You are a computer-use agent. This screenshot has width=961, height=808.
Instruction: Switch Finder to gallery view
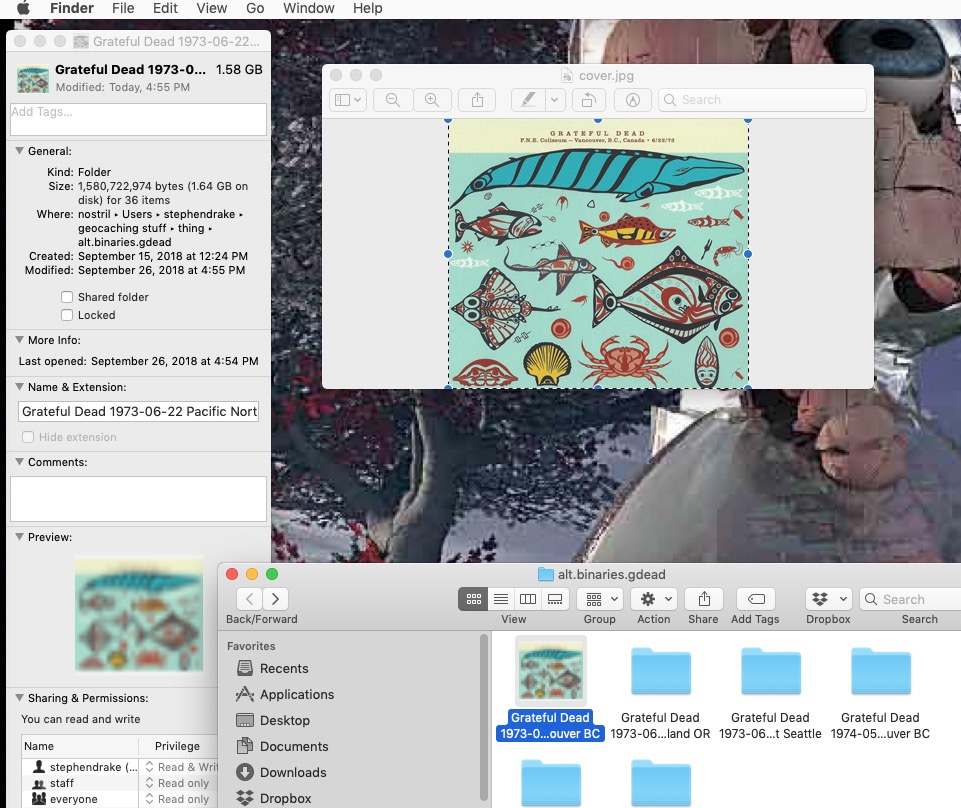tap(555, 599)
